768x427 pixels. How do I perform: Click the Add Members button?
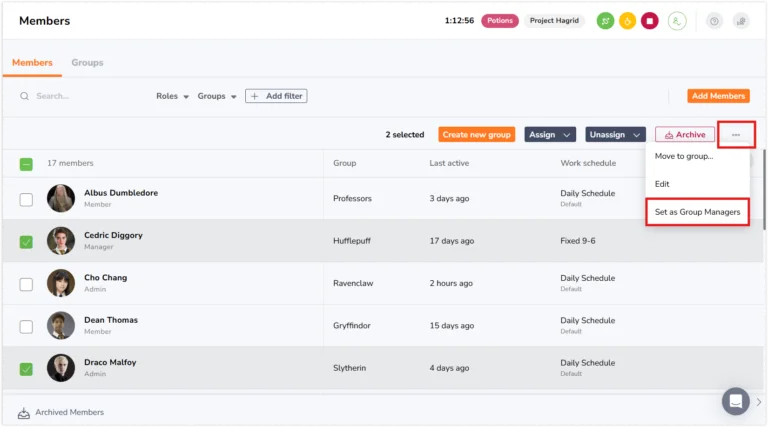(x=718, y=96)
